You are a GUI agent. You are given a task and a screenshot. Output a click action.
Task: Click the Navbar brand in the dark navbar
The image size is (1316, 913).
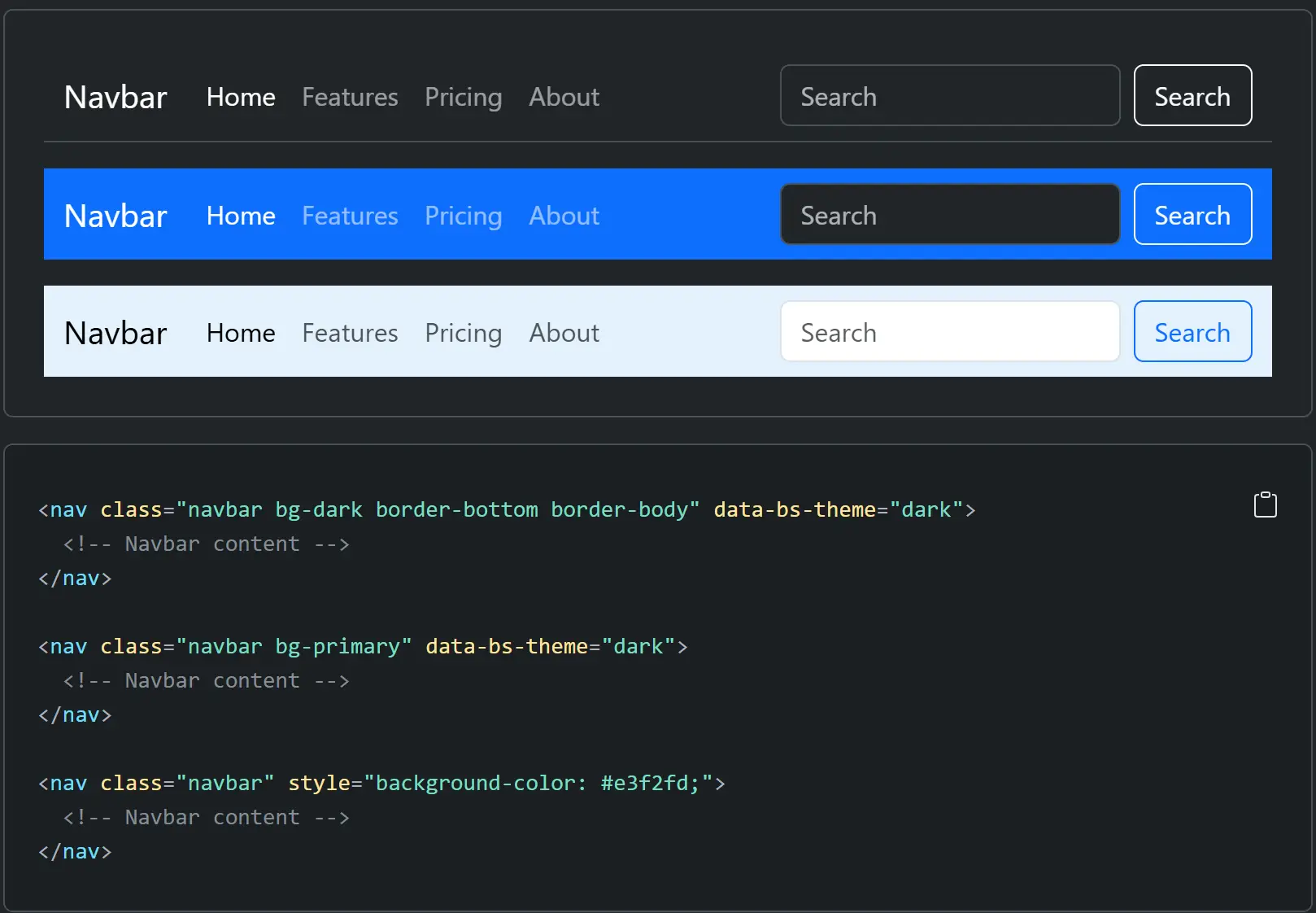point(115,97)
